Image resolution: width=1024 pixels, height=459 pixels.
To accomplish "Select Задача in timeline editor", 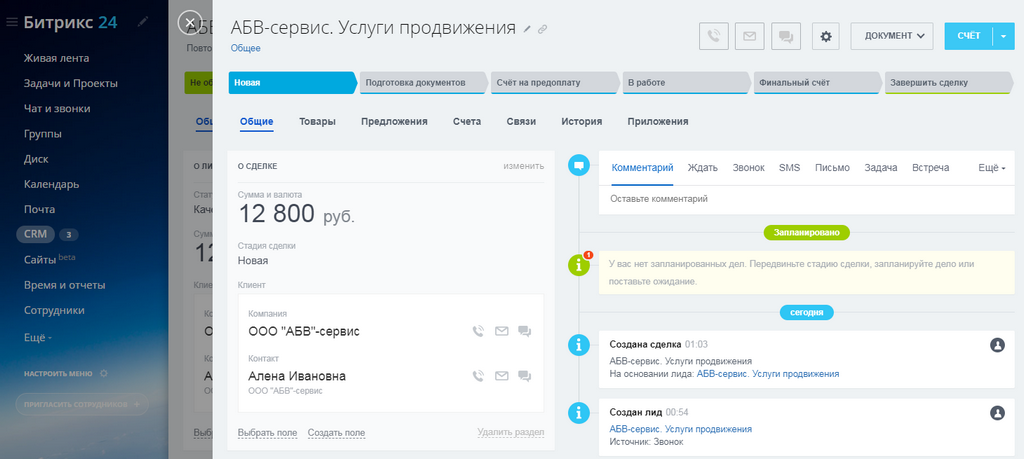I will (x=881, y=168).
